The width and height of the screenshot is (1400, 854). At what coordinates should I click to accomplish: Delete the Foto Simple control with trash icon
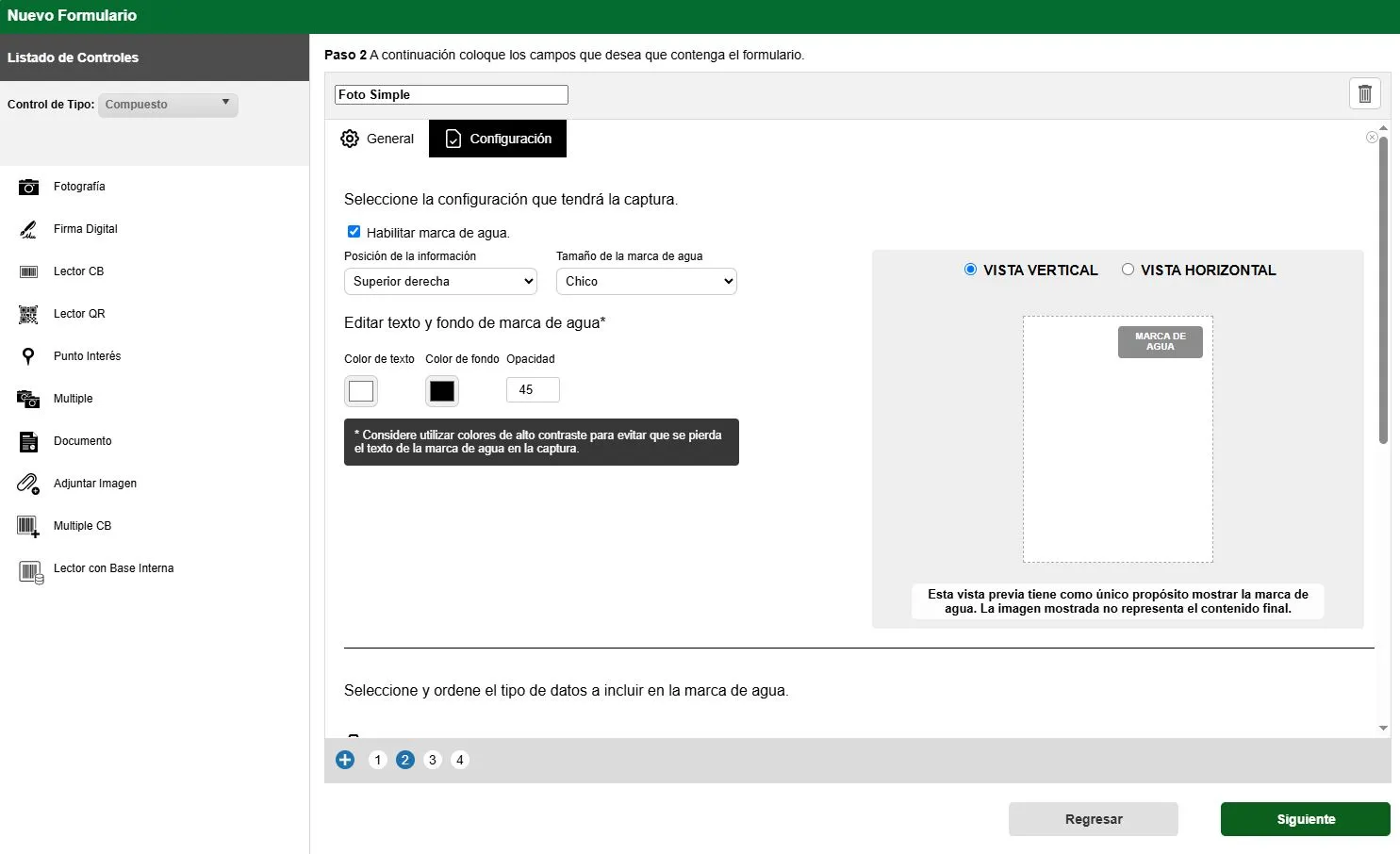(x=1365, y=93)
